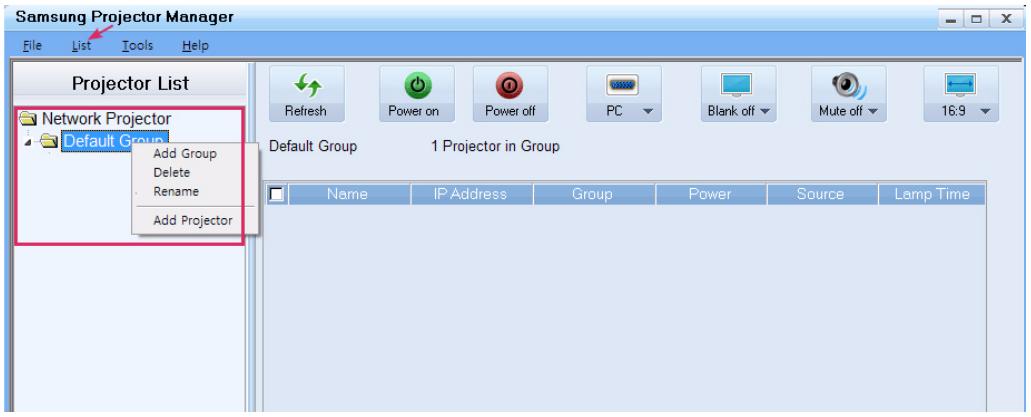
Task: Click the Refresh arrows icon
Action: [306, 84]
